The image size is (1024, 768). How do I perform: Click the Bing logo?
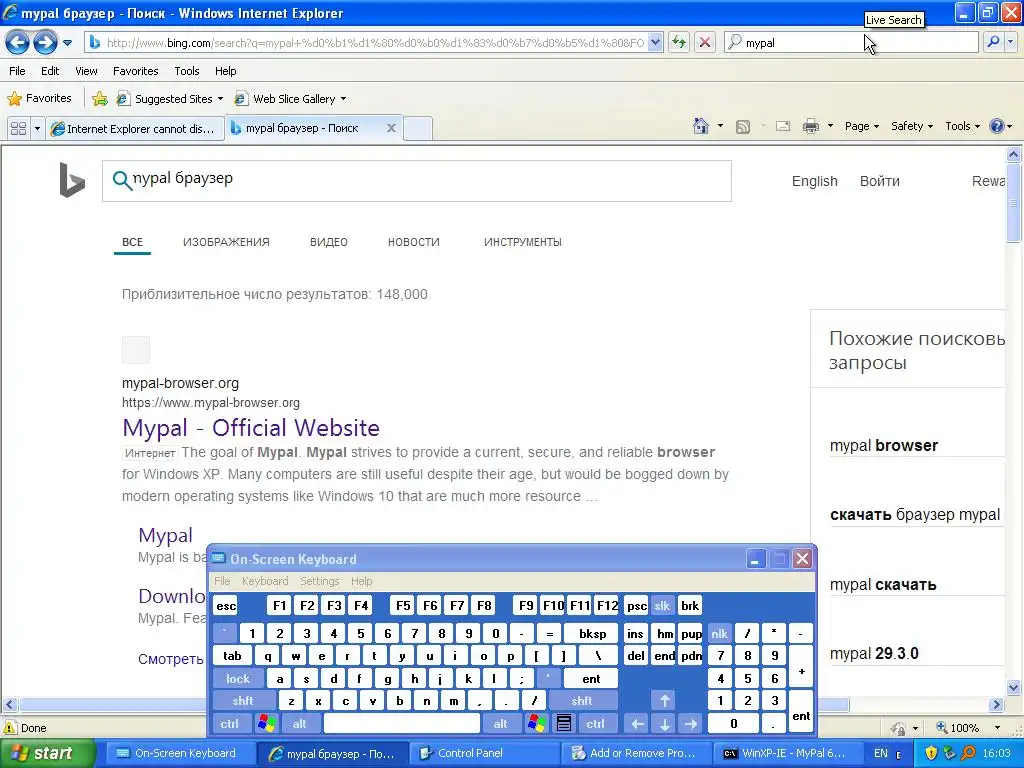click(x=72, y=180)
